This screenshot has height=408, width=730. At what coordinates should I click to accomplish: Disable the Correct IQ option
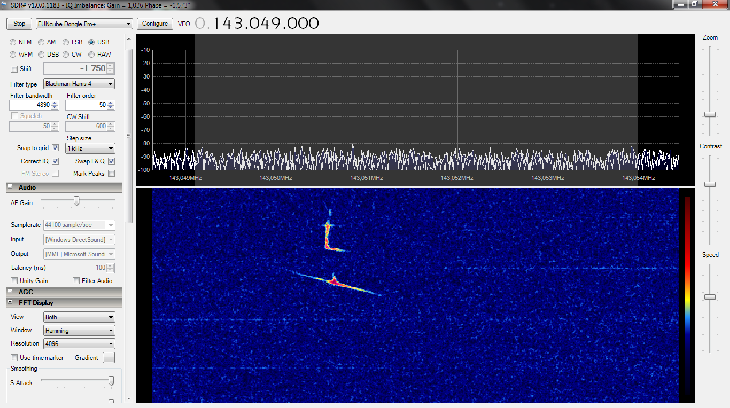tap(55, 160)
